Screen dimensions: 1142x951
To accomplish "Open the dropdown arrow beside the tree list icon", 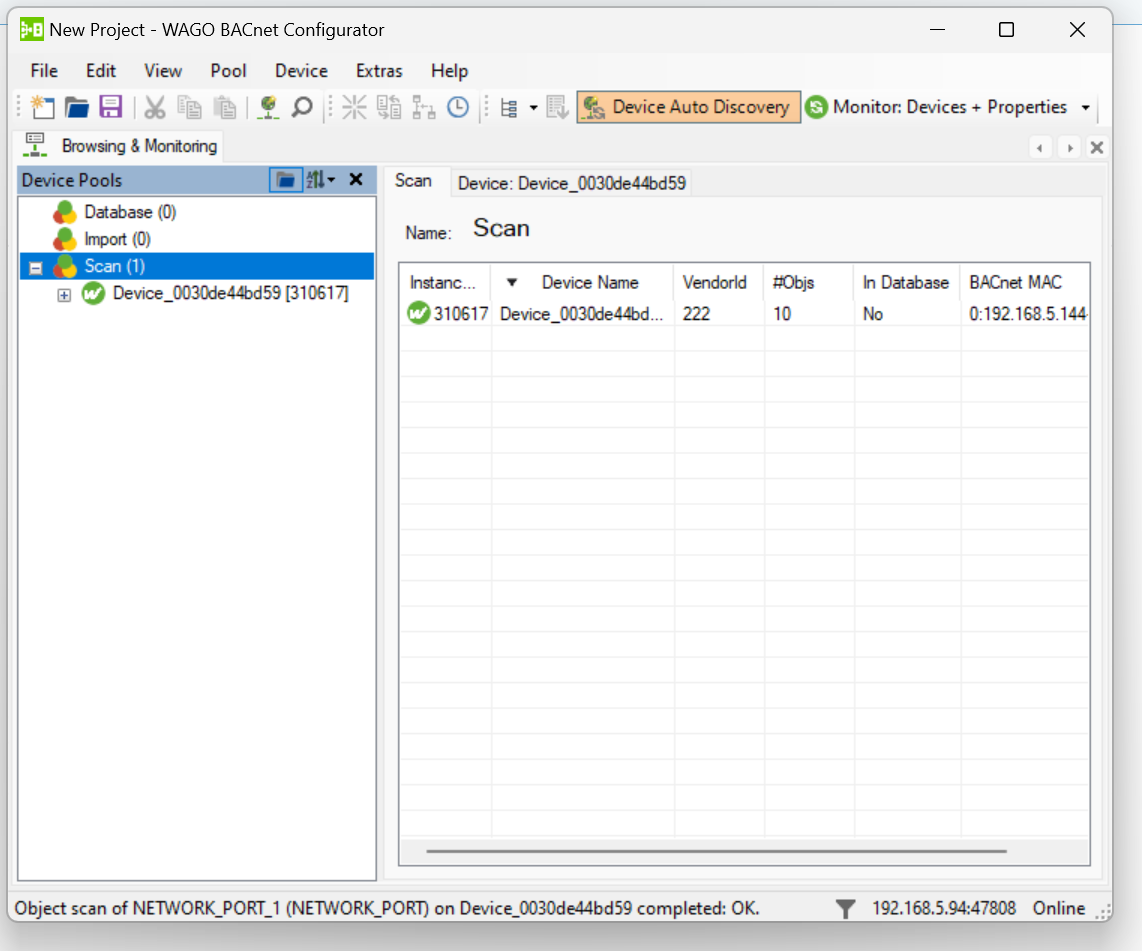I will pos(533,108).
